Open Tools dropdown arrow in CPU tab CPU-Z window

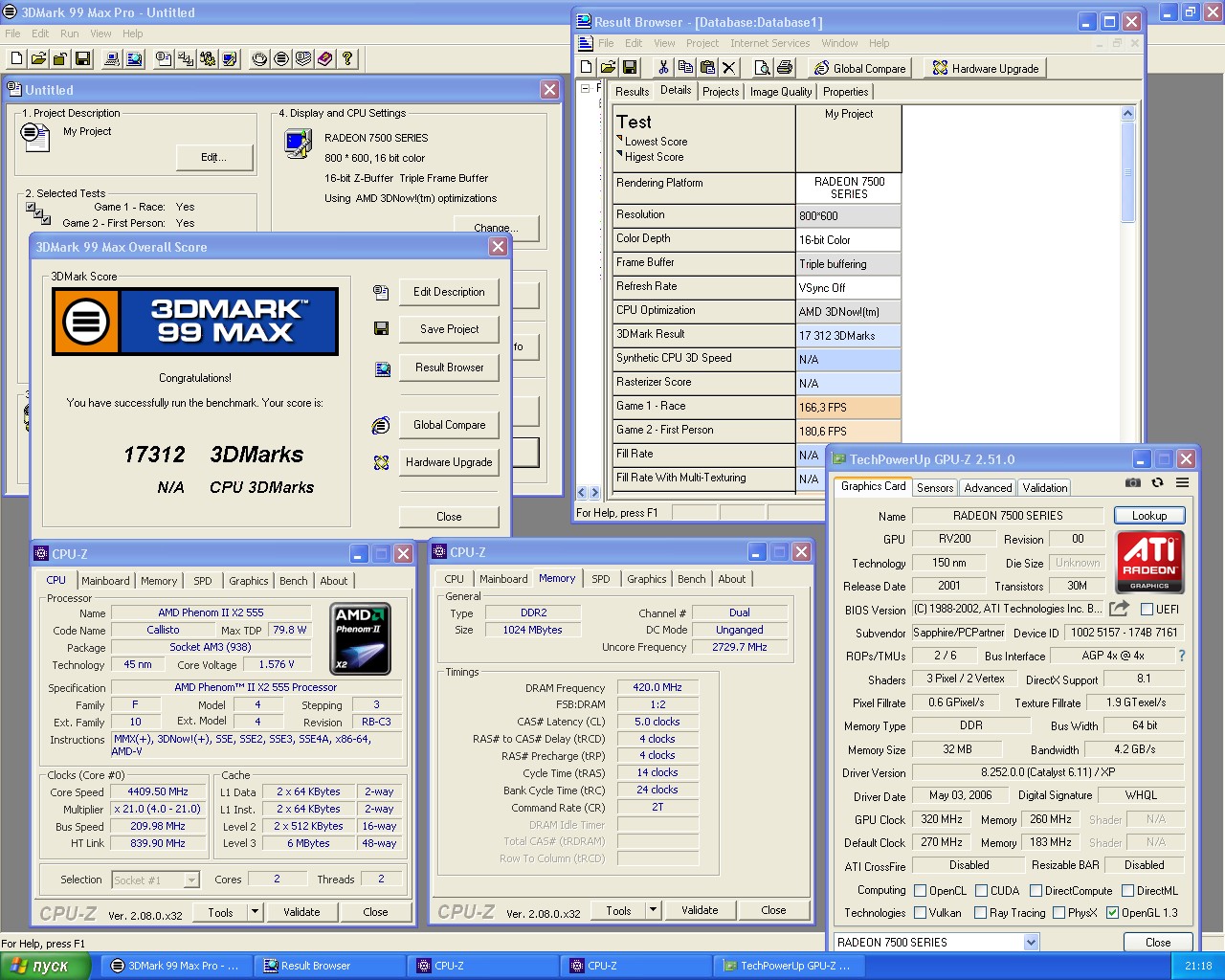pos(256,912)
